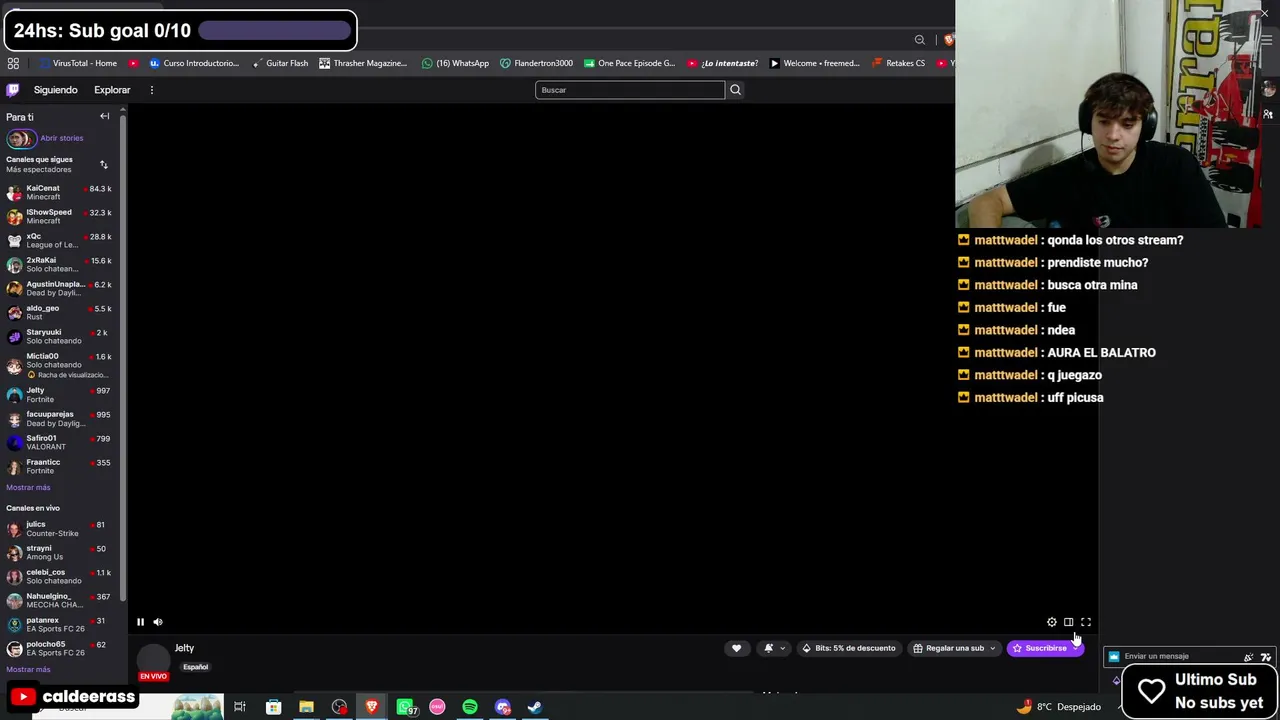Viewport: 1280px width, 720px height.
Task: Click the search magnifier button
Action: (735, 90)
